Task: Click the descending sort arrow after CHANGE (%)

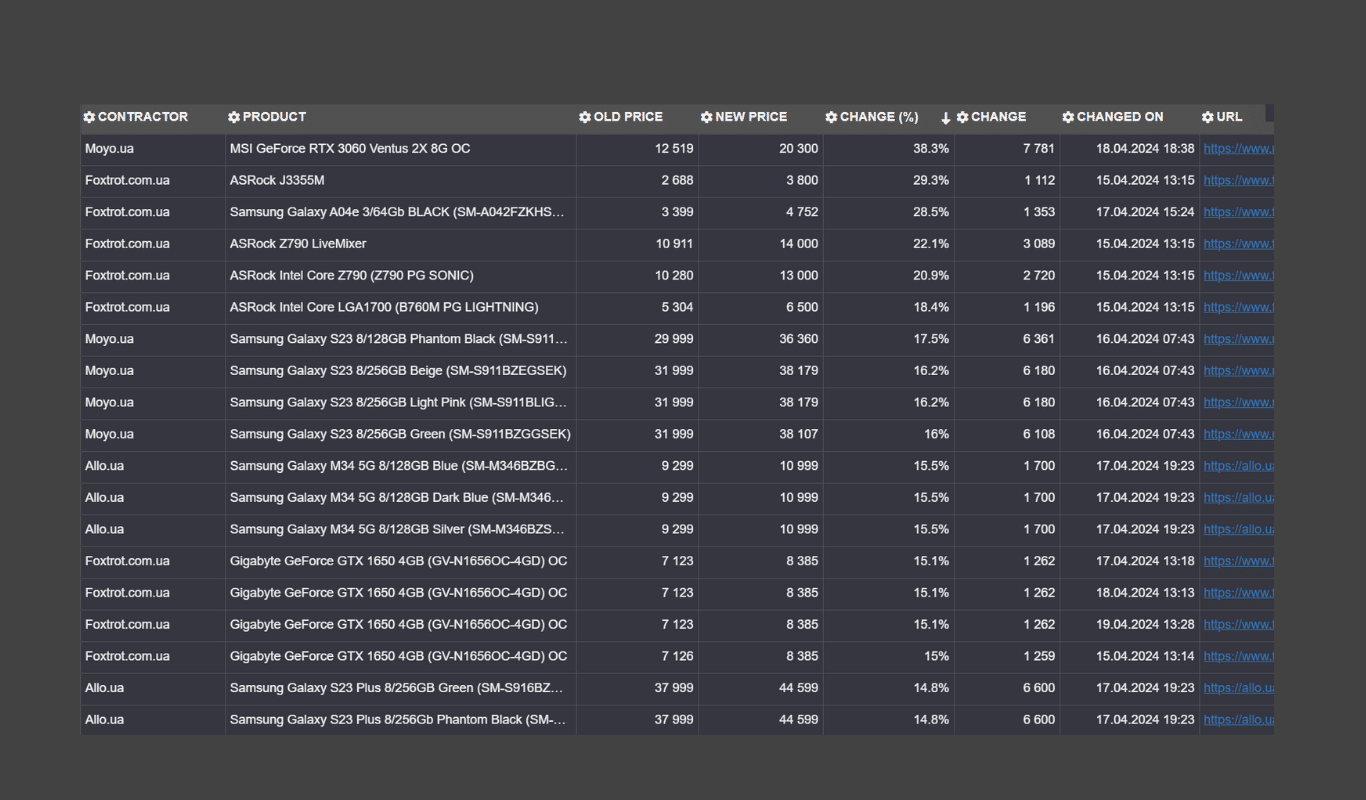Action: 945,118
